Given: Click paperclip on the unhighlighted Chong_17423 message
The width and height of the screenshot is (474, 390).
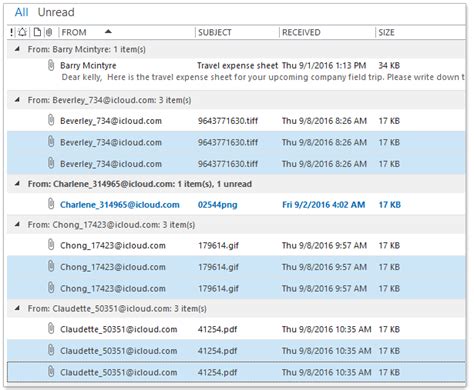Looking at the screenshot, I should pyautogui.click(x=51, y=245).
